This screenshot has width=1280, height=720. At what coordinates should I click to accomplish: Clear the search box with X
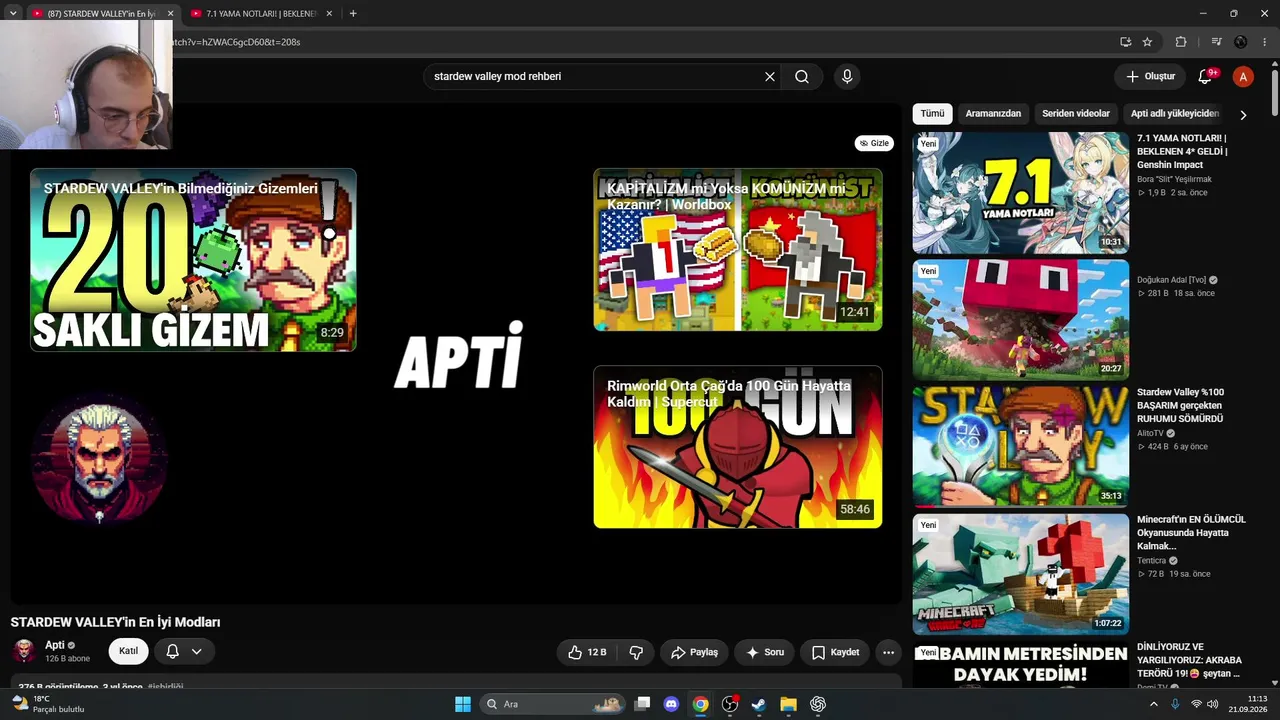(x=770, y=77)
